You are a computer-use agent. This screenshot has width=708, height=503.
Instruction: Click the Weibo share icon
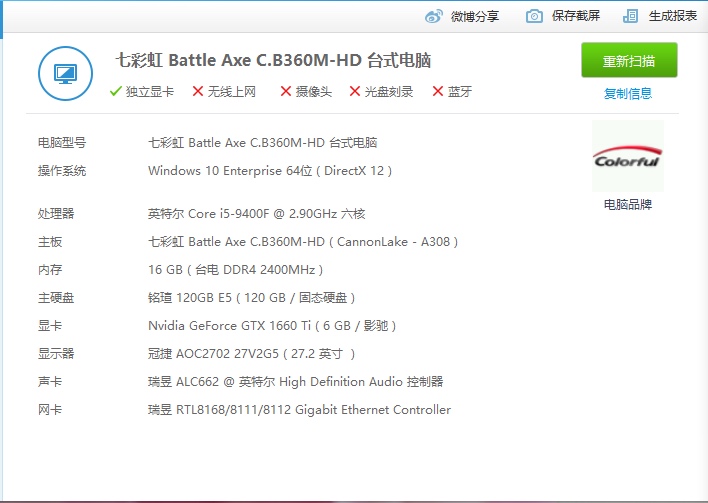(x=434, y=16)
